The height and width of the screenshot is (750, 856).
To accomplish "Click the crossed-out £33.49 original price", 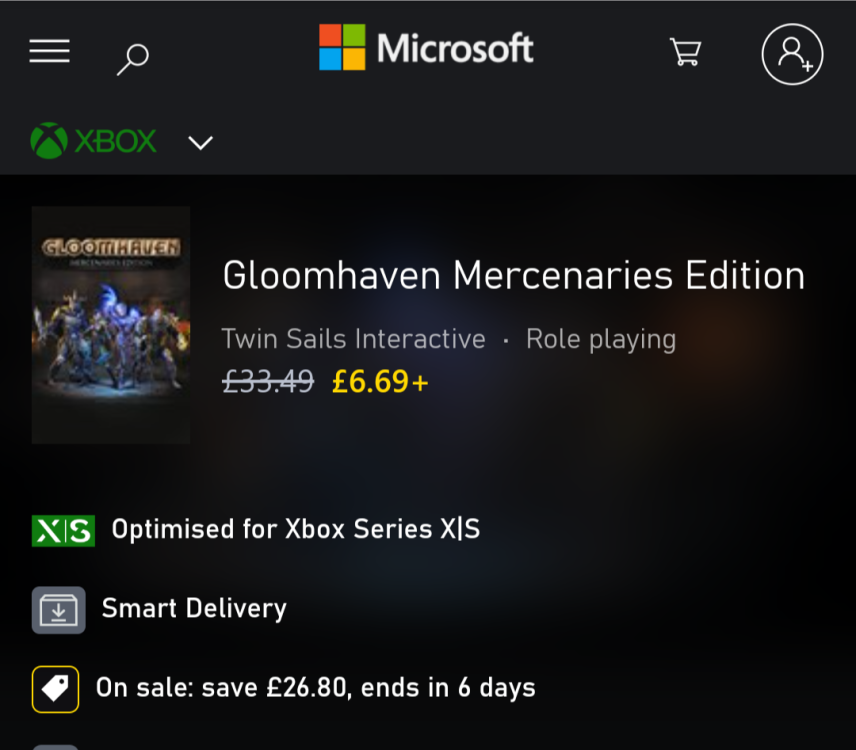I will click(x=266, y=381).
